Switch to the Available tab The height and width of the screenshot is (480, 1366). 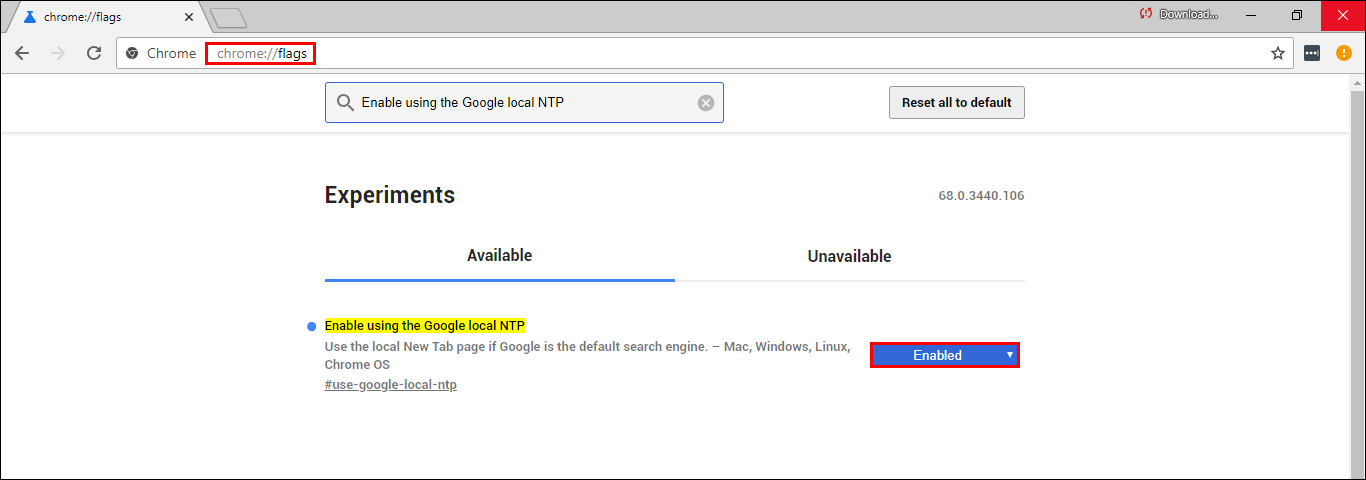coord(500,256)
